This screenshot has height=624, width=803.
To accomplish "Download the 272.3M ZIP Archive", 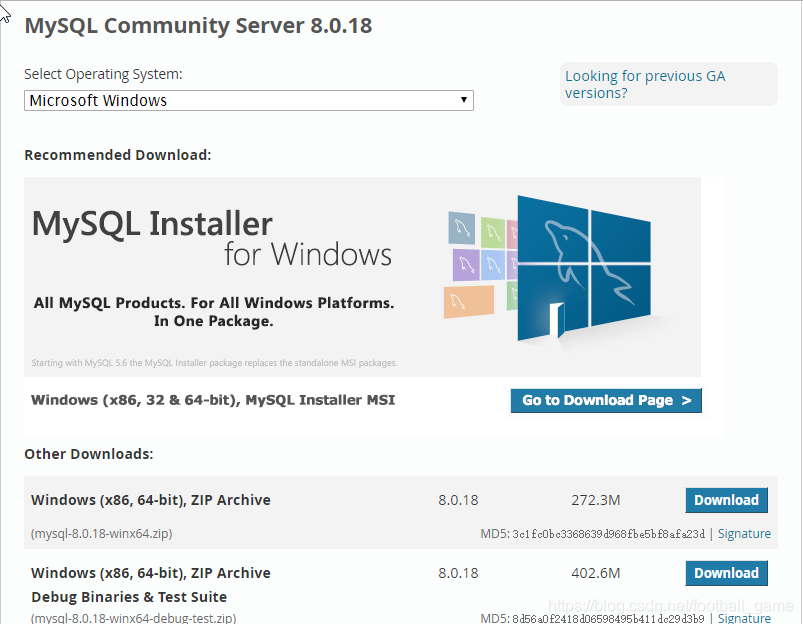I will pyautogui.click(x=726, y=500).
